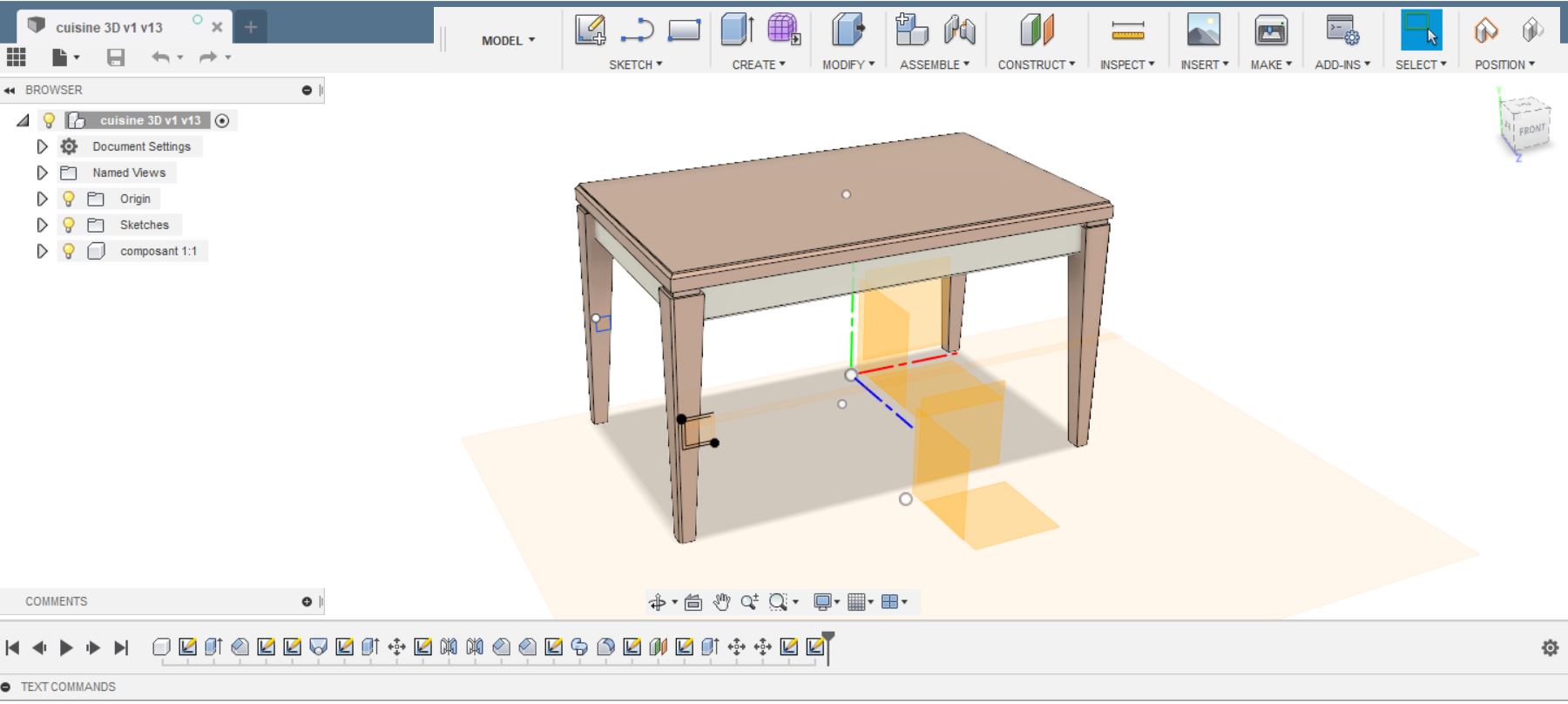This screenshot has height=704, width=1568.
Task: Click the FRONT face of the ViewCube
Action: tap(1531, 128)
